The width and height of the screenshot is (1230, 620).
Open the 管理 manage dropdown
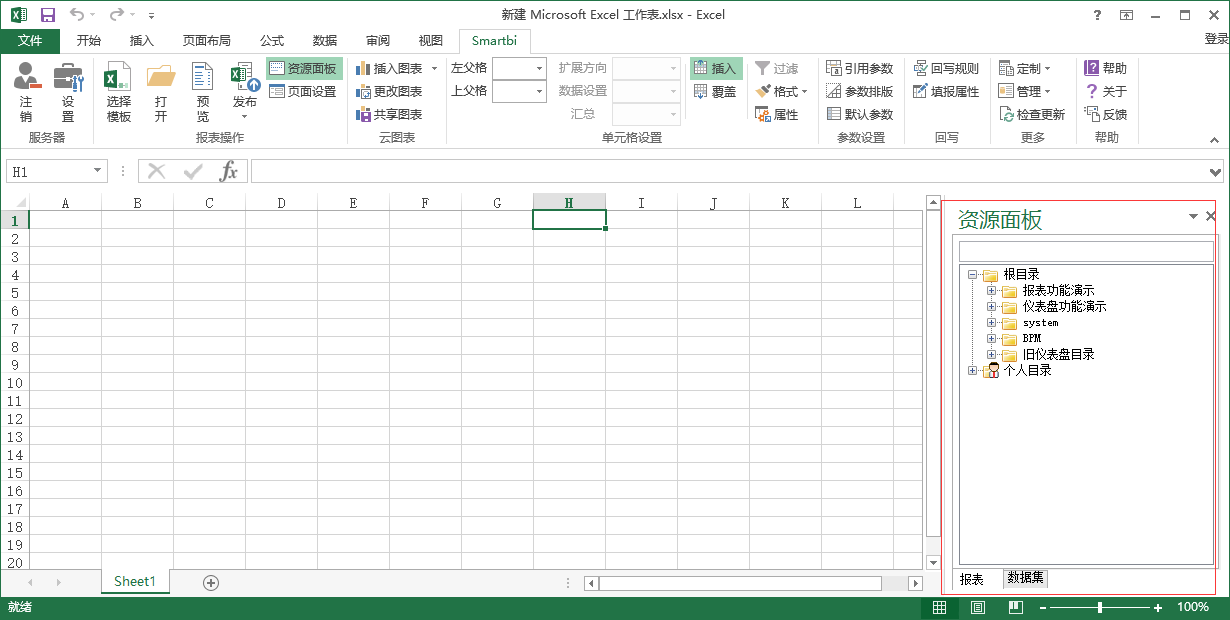tap(1025, 91)
